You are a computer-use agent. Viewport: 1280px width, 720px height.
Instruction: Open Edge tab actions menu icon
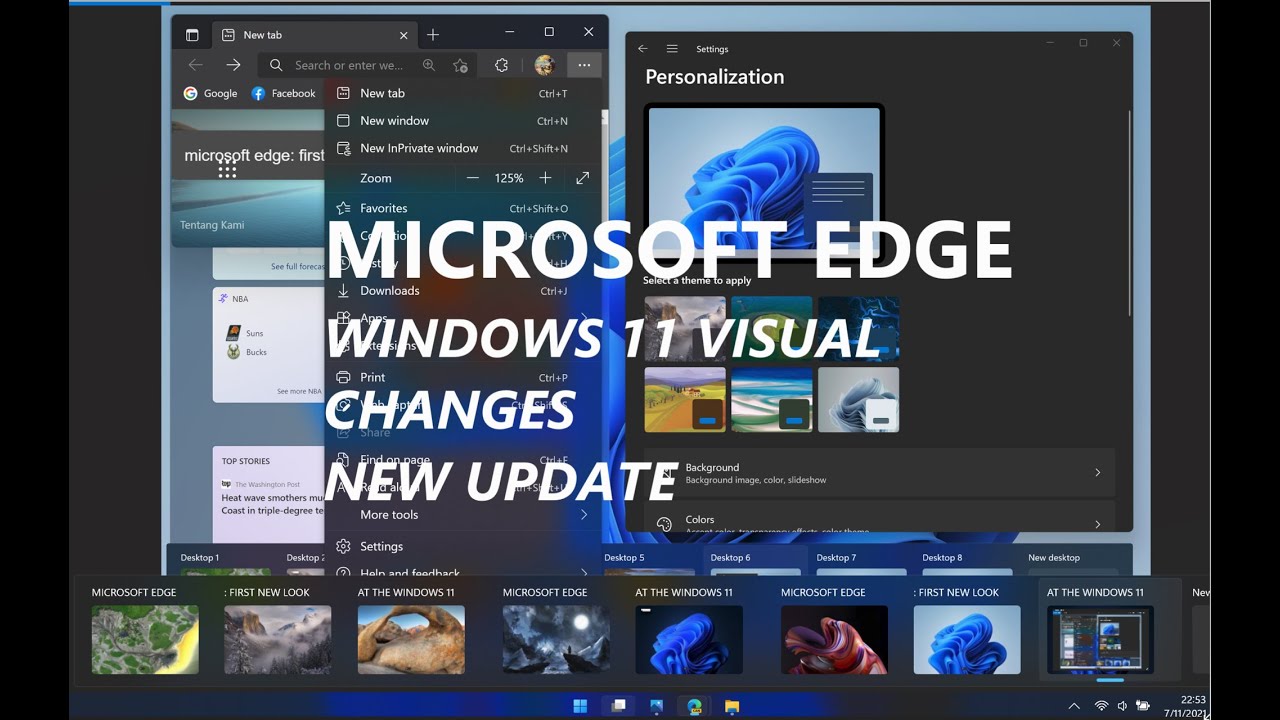point(192,34)
